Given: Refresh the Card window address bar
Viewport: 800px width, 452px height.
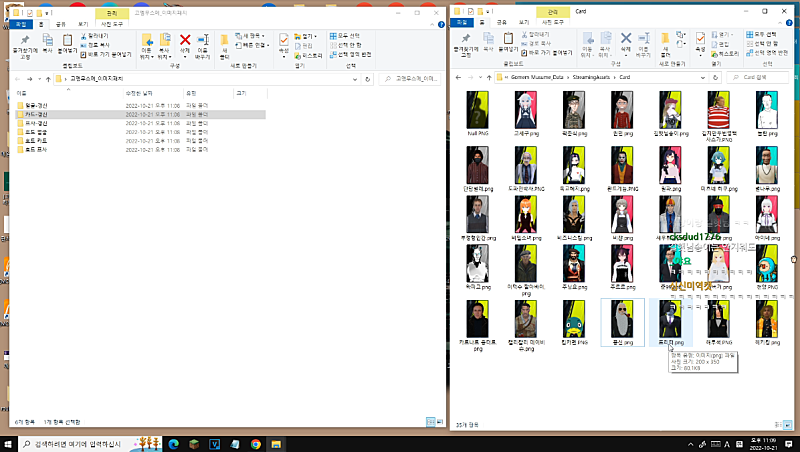Looking at the screenshot, I should pyautogui.click(x=715, y=78).
